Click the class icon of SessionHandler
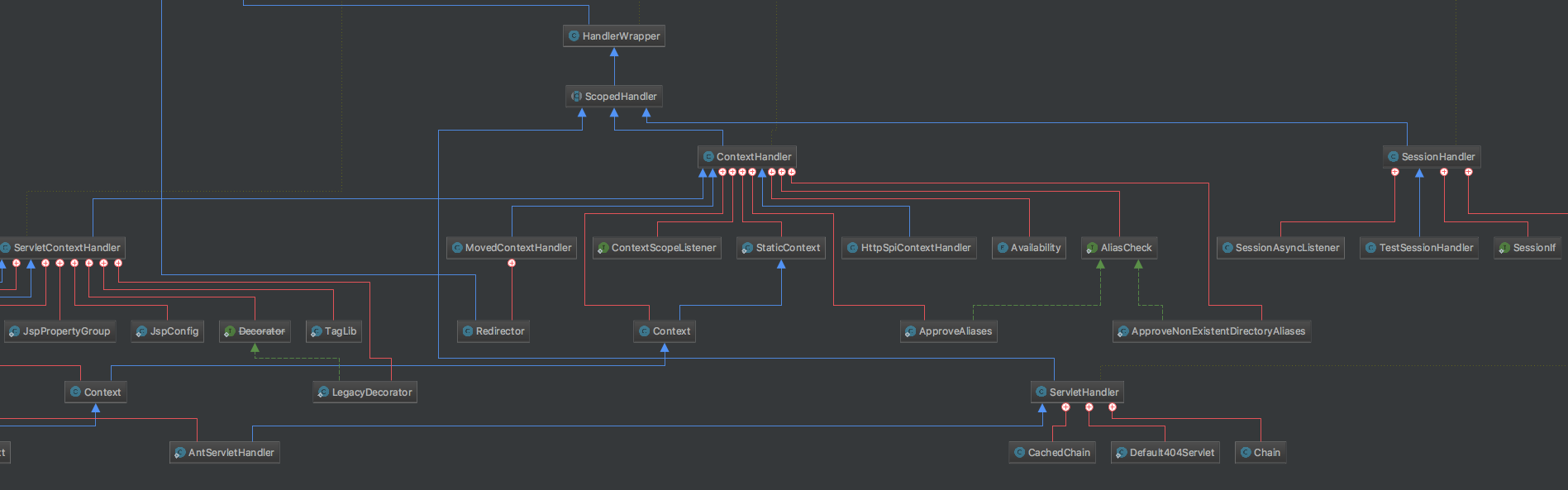1568x490 pixels. [1393, 157]
